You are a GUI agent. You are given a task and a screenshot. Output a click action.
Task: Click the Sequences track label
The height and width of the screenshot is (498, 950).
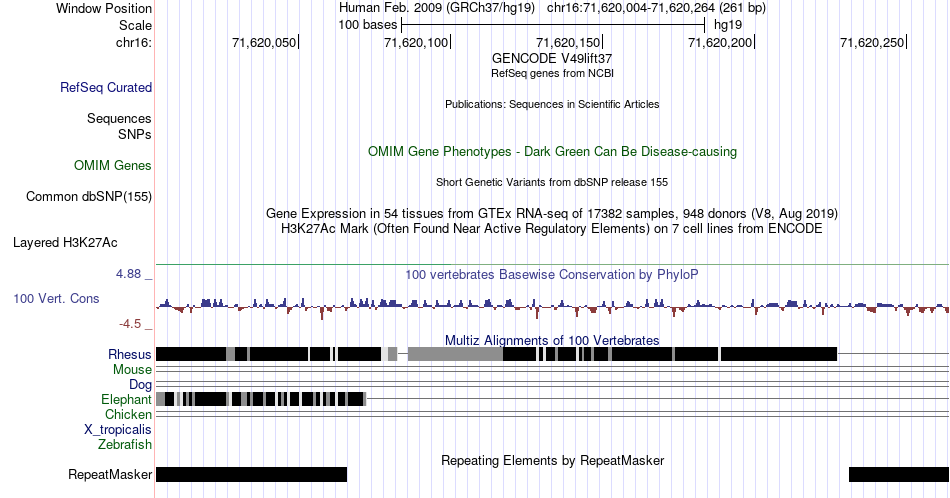[119, 118]
